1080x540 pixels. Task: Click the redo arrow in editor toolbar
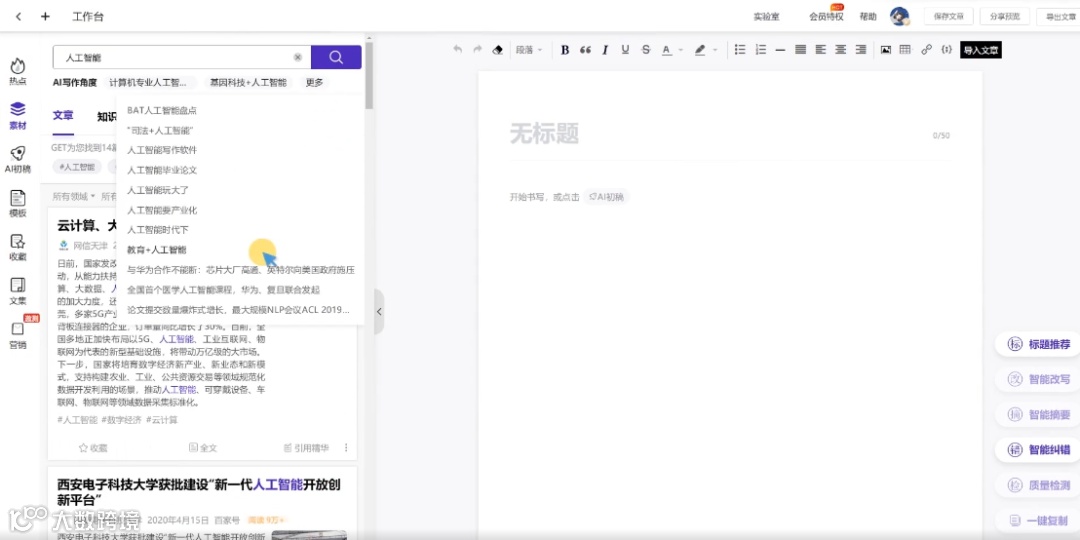[x=477, y=50]
